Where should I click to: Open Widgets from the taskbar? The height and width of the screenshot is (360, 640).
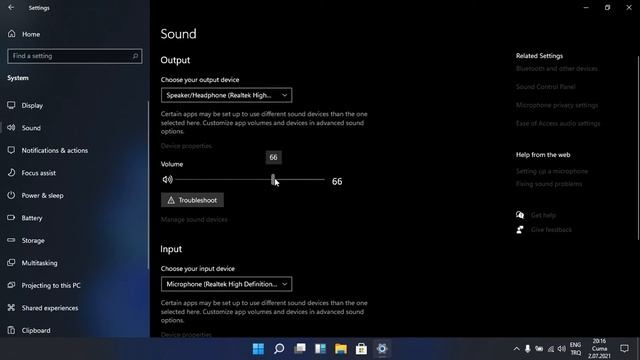(x=320, y=349)
